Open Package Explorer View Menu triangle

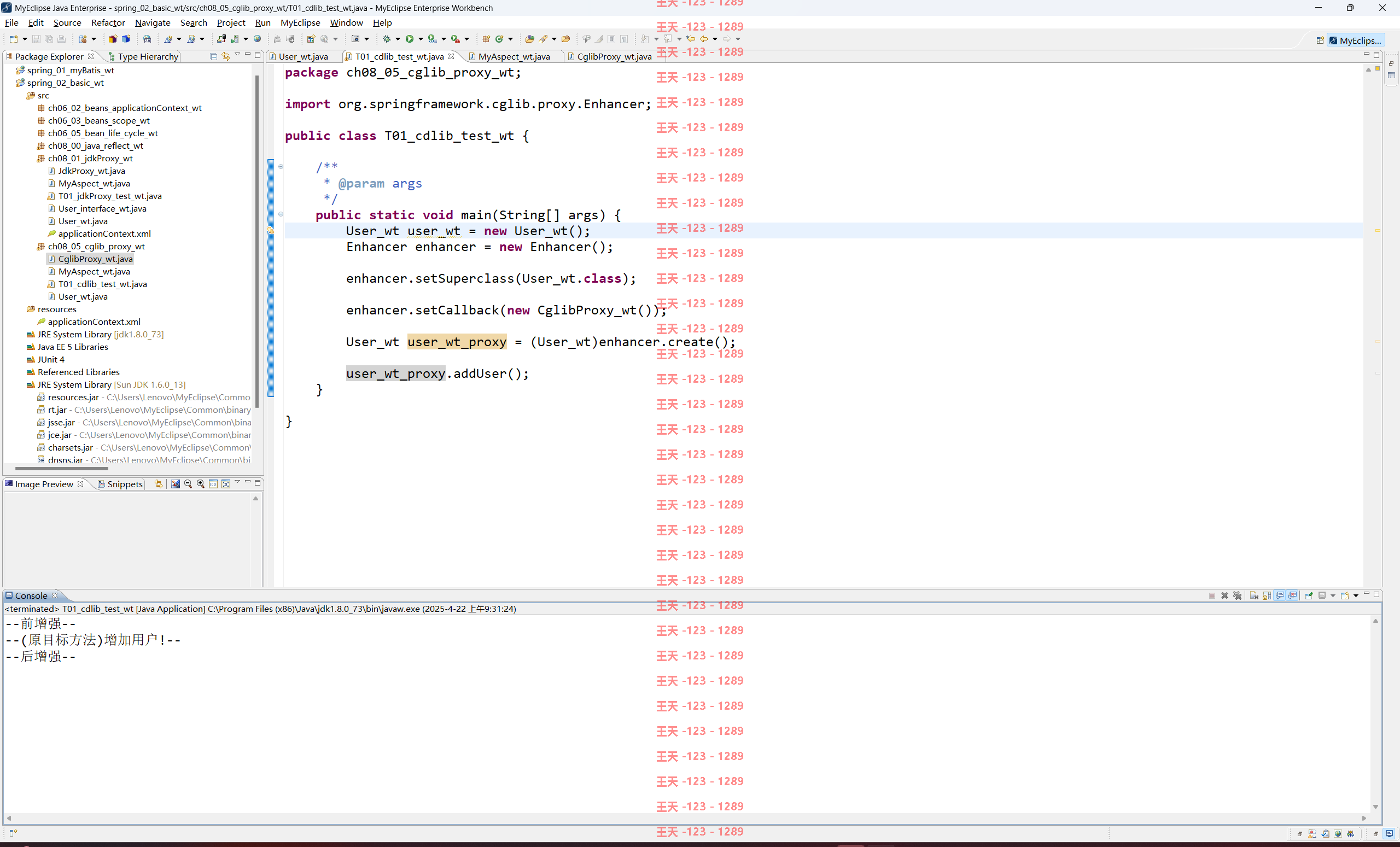237,55
